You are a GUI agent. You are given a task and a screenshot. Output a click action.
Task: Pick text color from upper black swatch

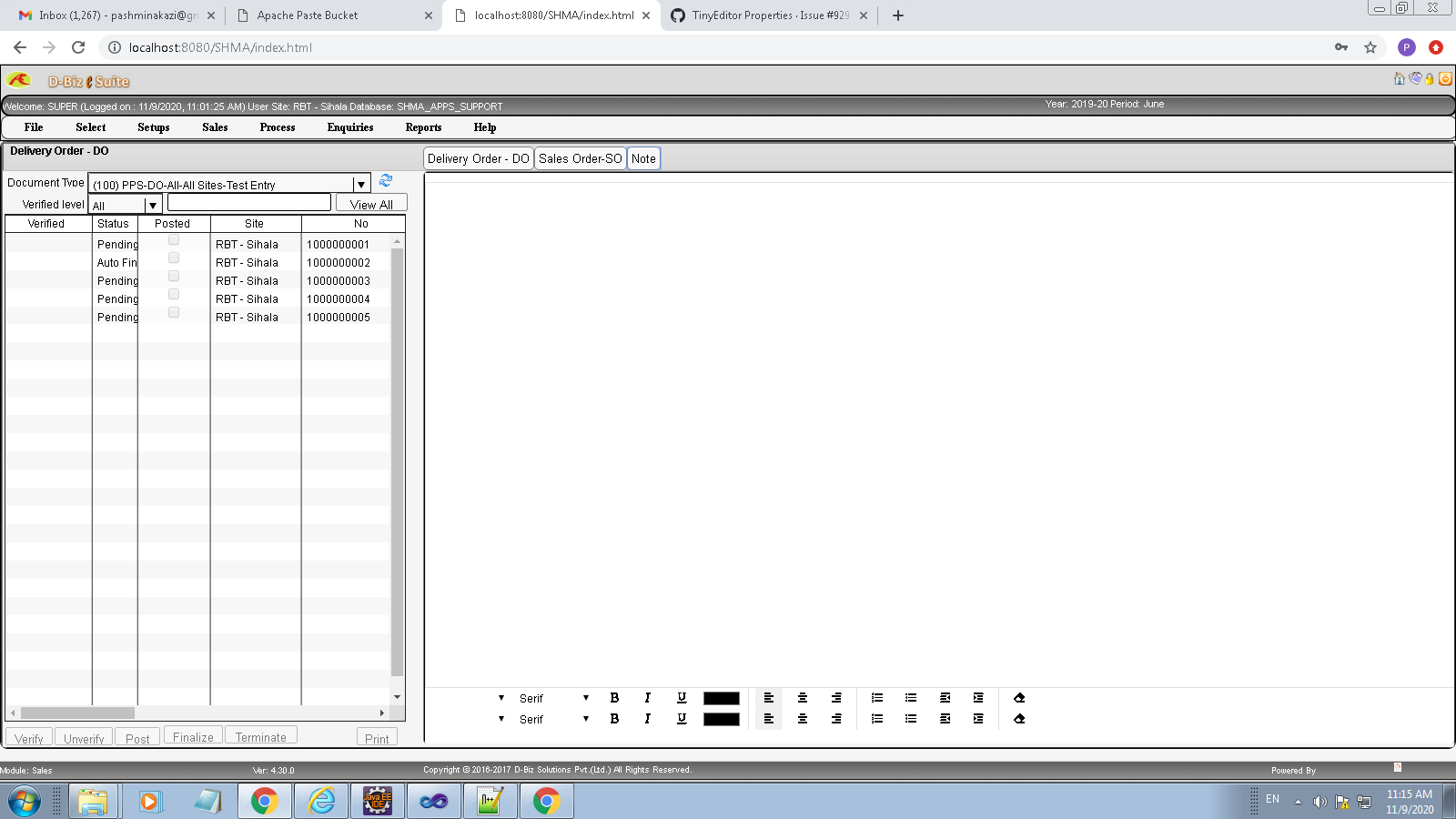point(722,698)
